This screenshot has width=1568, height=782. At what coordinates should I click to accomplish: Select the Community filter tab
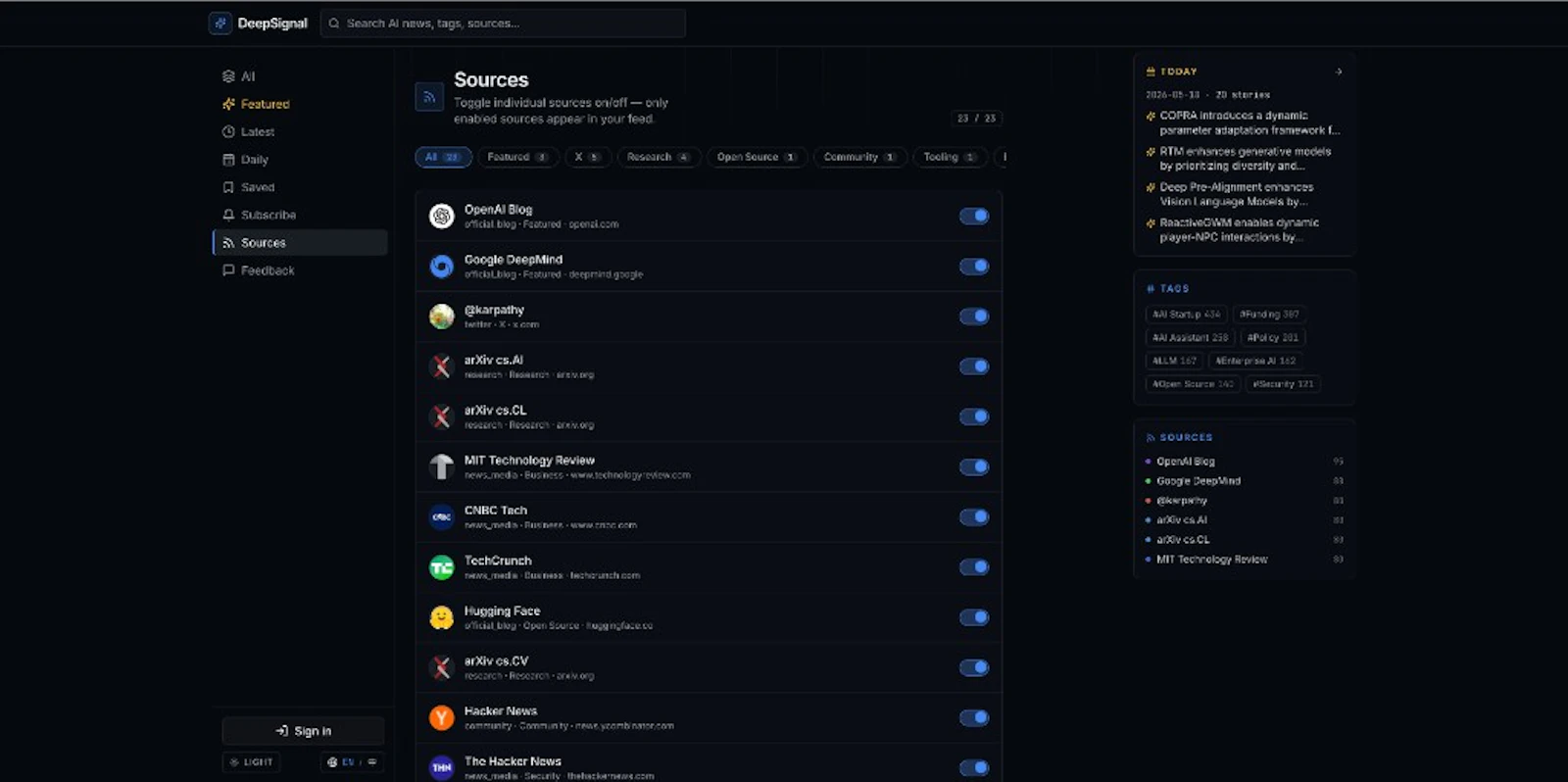point(860,157)
